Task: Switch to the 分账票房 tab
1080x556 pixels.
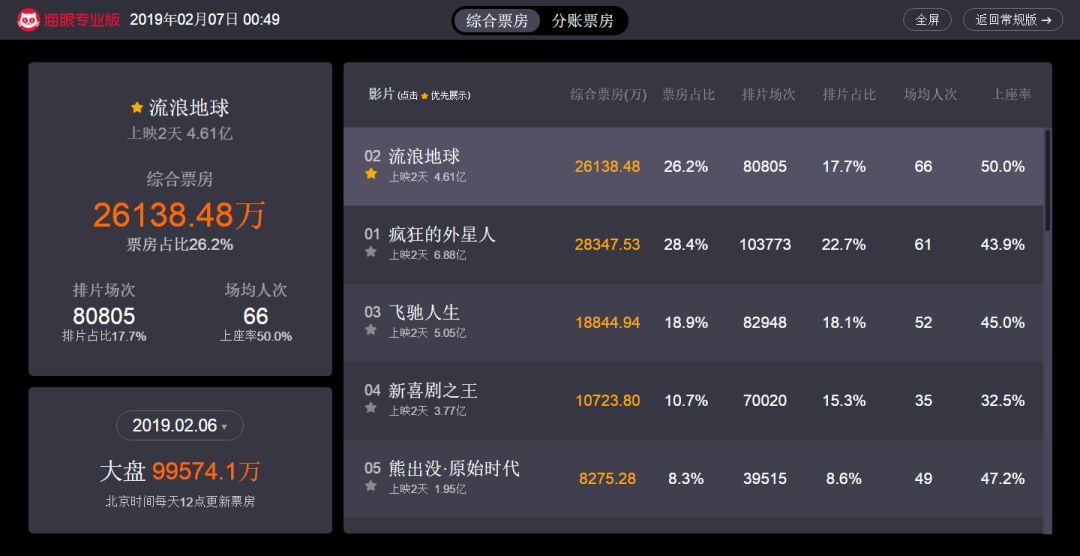Action: point(583,20)
